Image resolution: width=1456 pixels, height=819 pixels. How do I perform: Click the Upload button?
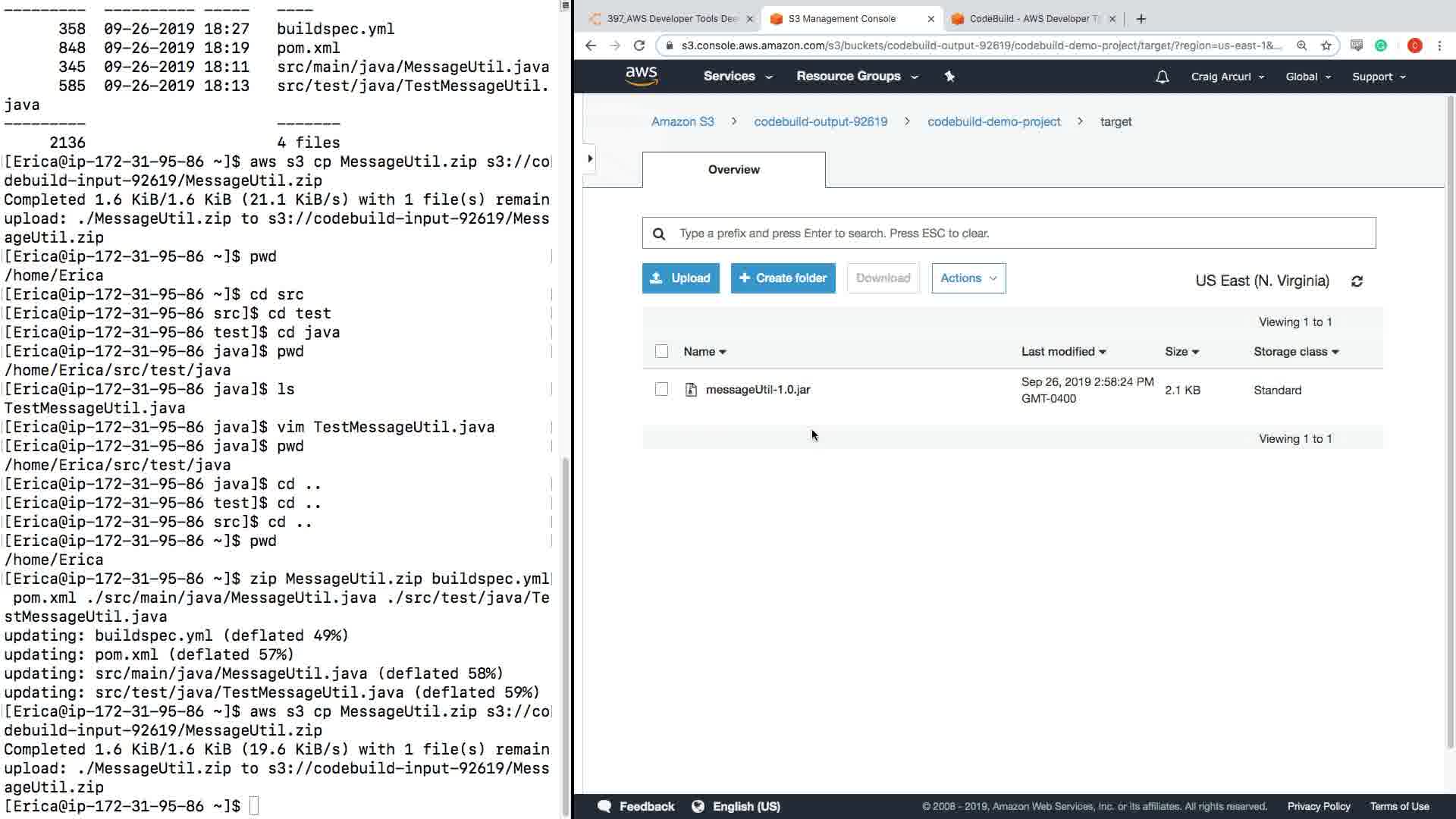click(680, 278)
